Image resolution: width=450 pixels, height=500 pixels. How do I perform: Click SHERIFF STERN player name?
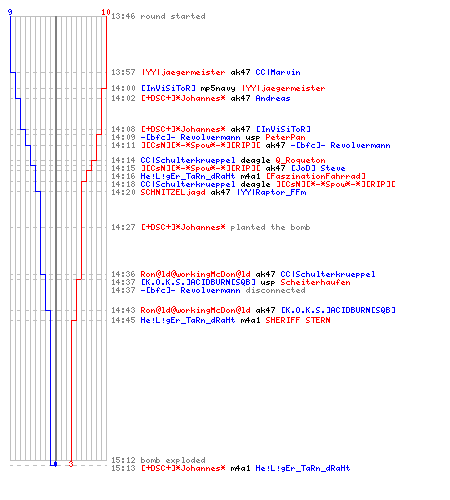pyautogui.click(x=298, y=320)
